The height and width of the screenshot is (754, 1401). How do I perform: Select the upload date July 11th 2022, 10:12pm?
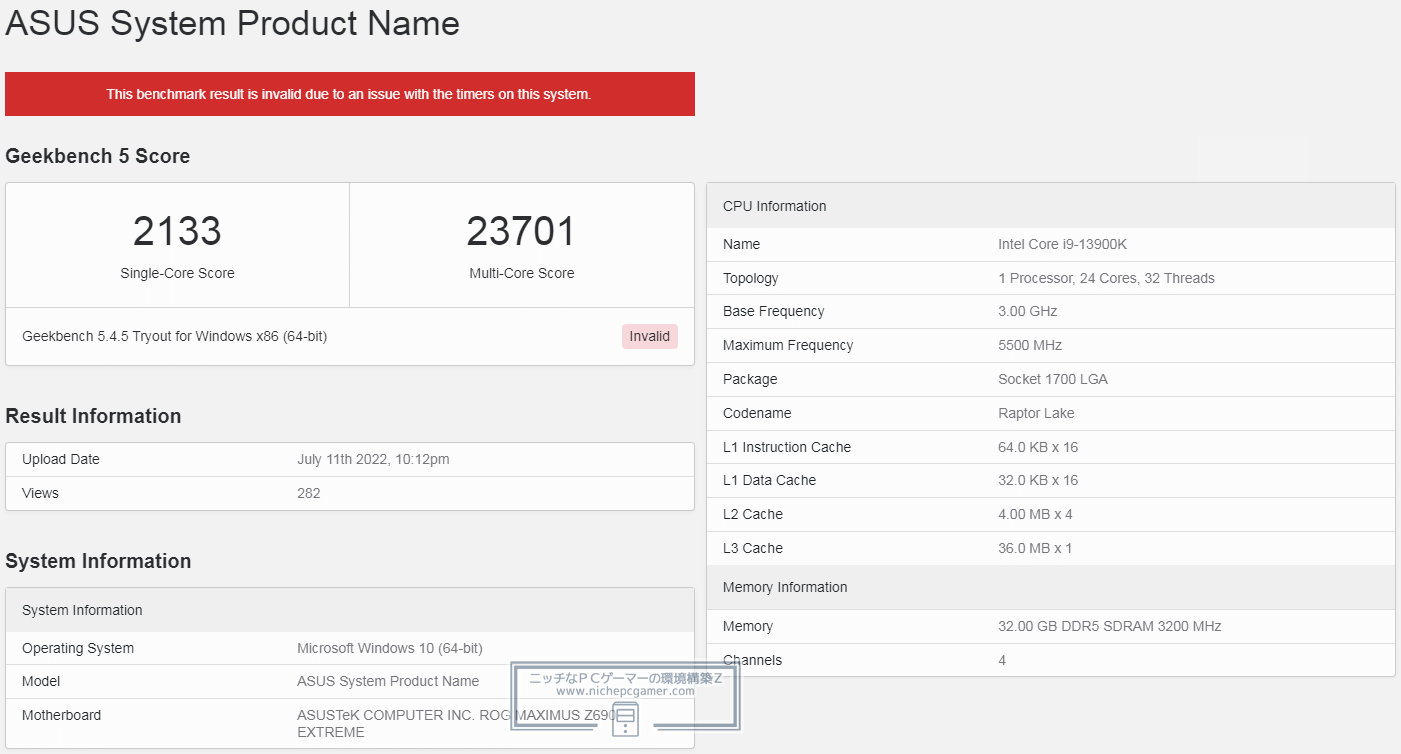coord(373,459)
